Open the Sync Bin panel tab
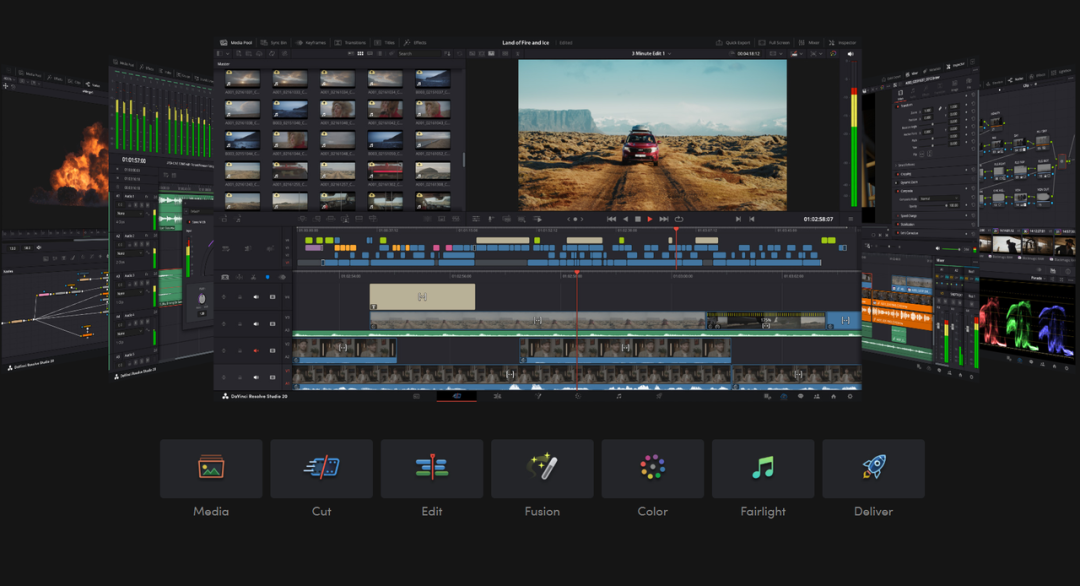Image resolution: width=1080 pixels, height=586 pixels. pyautogui.click(x=274, y=43)
